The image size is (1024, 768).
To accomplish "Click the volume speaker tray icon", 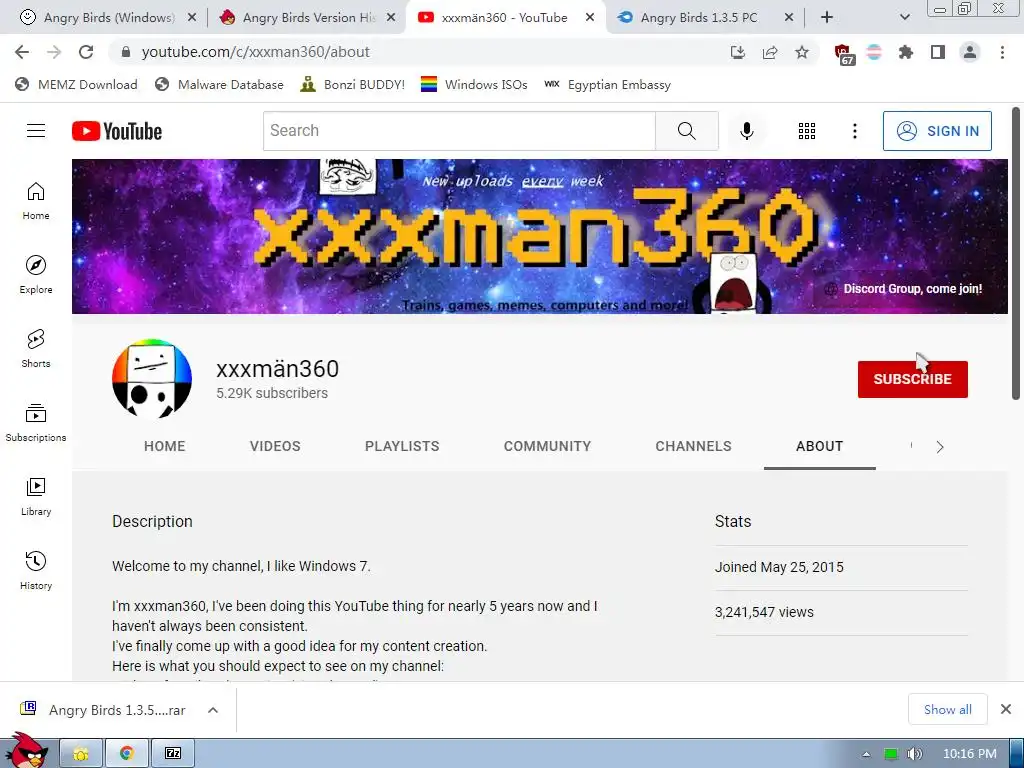I will tap(914, 754).
